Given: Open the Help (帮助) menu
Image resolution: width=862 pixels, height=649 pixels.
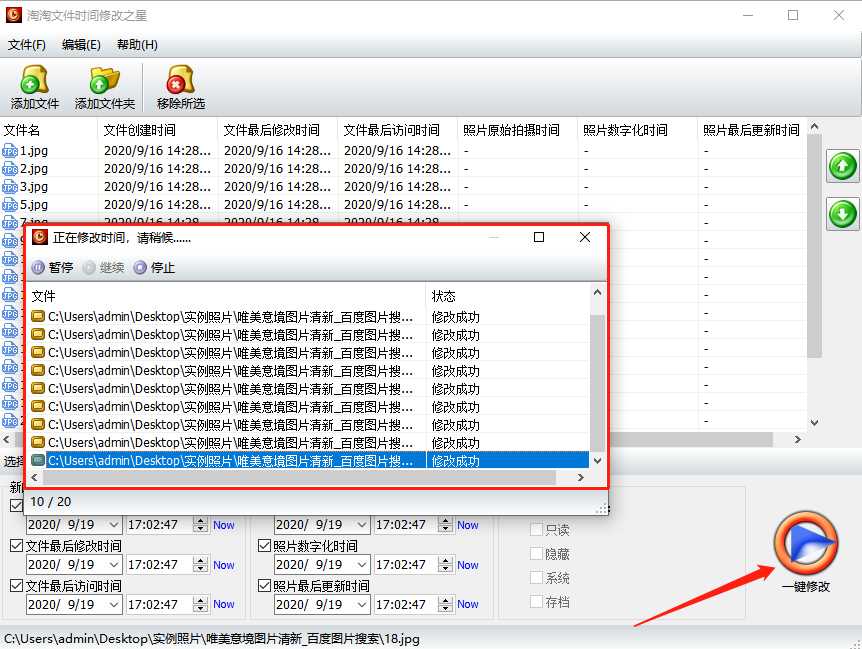Looking at the screenshot, I should click(x=137, y=45).
